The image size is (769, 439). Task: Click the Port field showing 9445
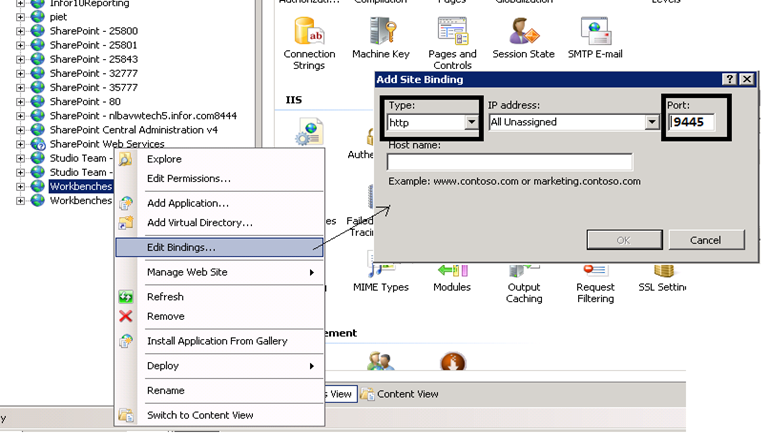(x=697, y=122)
